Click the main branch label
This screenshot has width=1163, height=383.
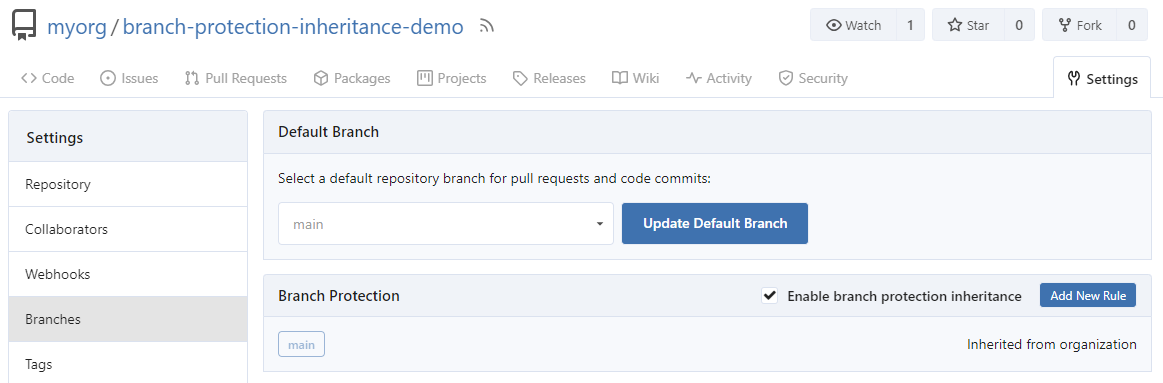coord(301,344)
